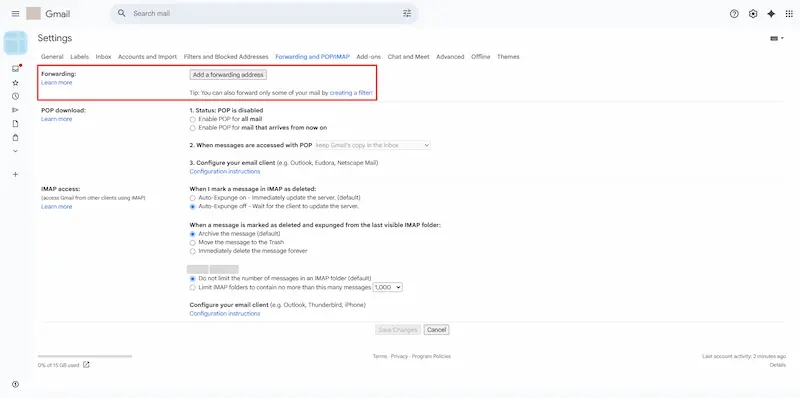The height and width of the screenshot is (398, 800).
Task: Open the clipboard-shaped sidebar icon
Action: click(15, 137)
